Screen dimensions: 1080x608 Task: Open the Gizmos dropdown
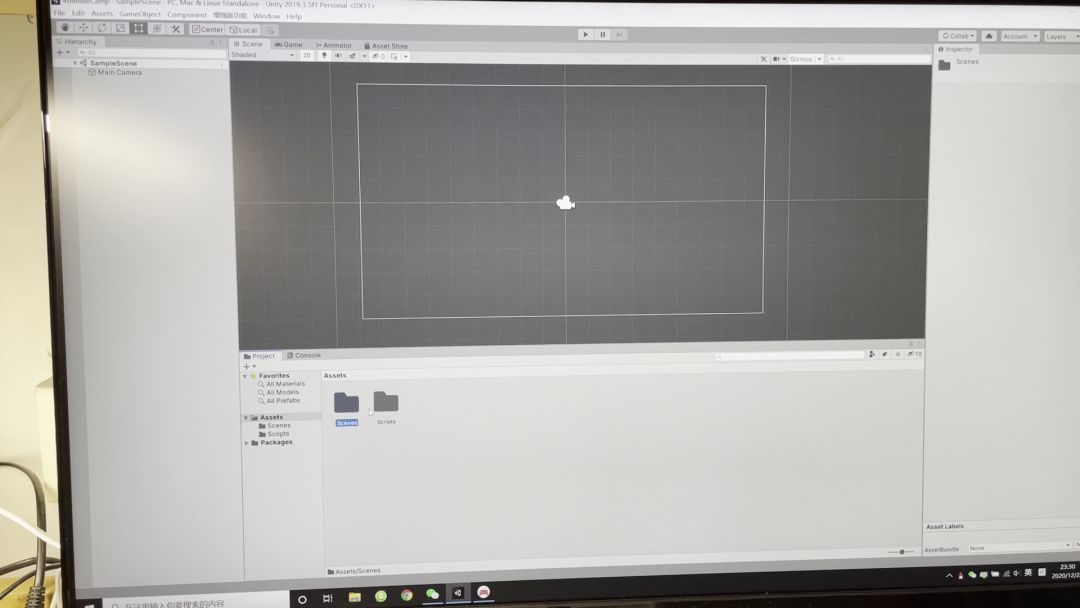click(x=805, y=59)
